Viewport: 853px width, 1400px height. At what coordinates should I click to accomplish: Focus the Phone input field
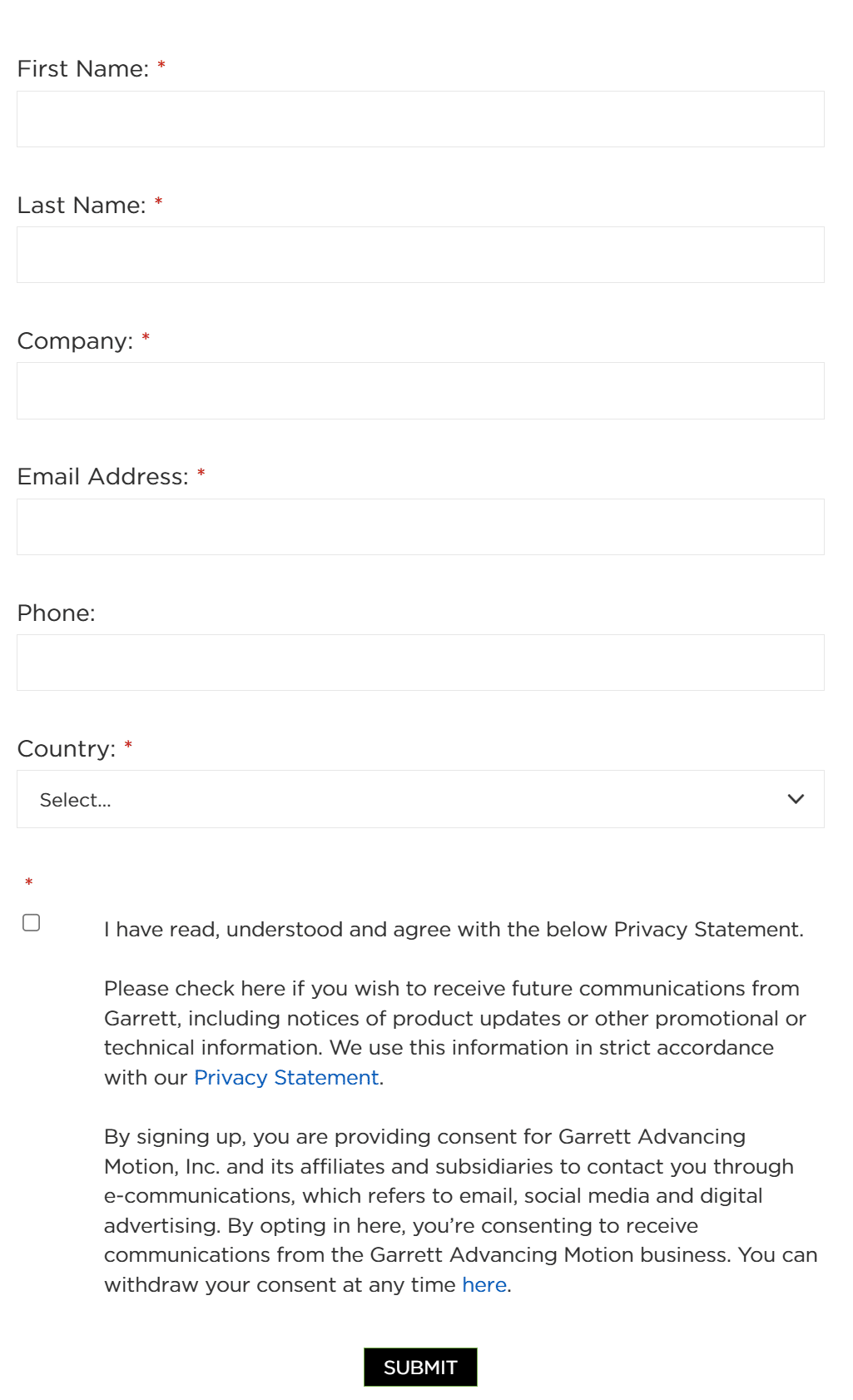click(420, 663)
